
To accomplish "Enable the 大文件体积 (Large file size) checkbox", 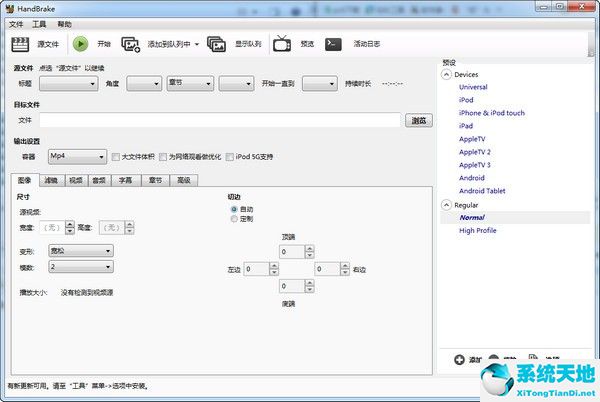I will (116, 157).
